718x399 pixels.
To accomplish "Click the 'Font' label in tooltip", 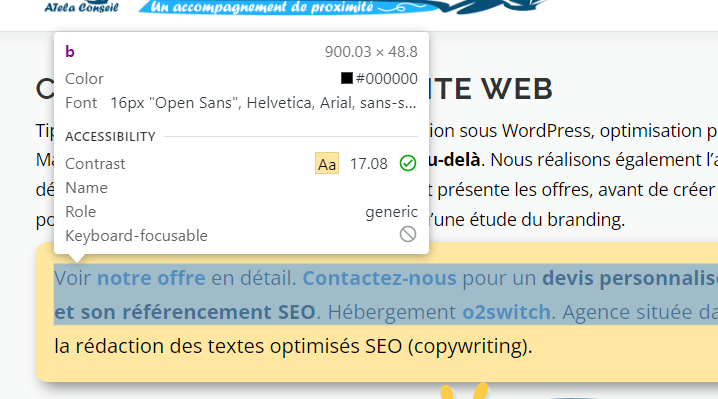I will (x=81, y=103).
